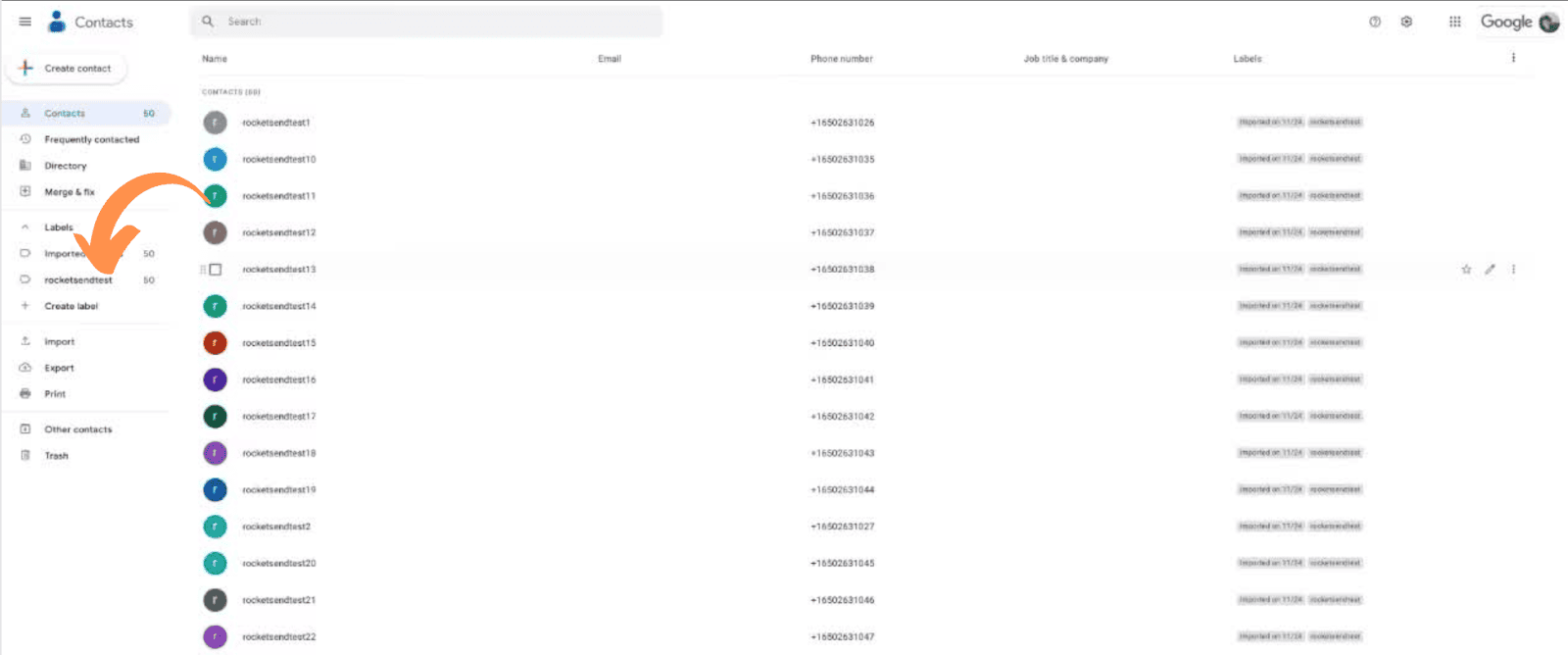This screenshot has height=655, width=1568.
Task: Click the search magnifier icon
Action: [x=208, y=21]
